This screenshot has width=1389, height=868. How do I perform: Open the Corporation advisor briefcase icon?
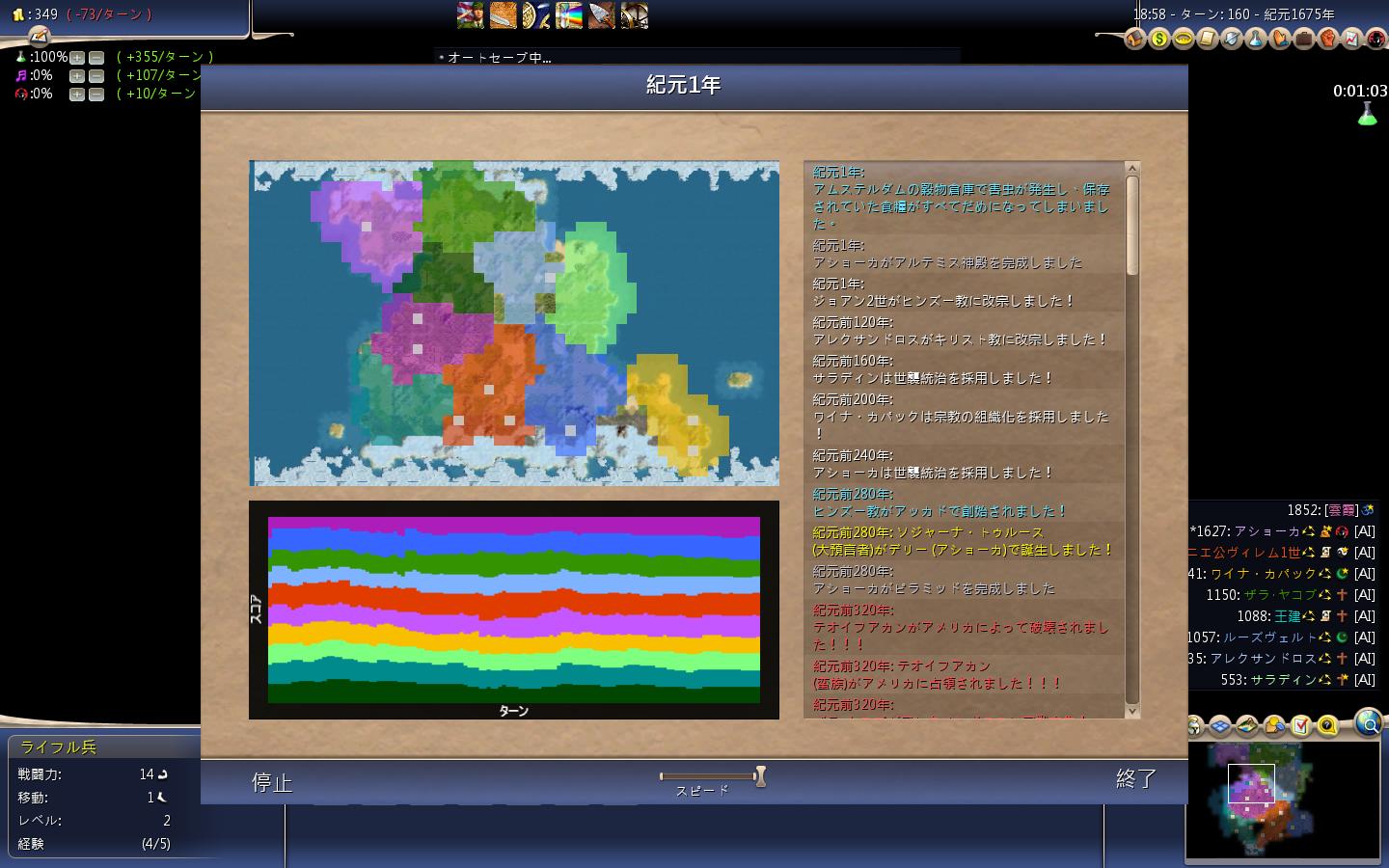(1304, 39)
